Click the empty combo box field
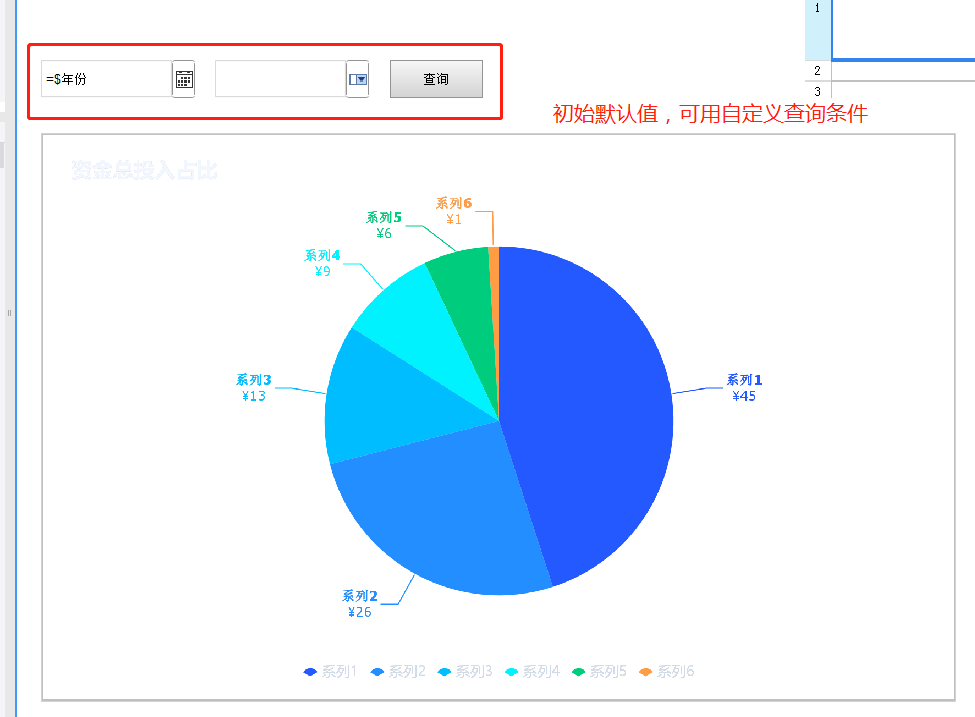 tap(280, 79)
